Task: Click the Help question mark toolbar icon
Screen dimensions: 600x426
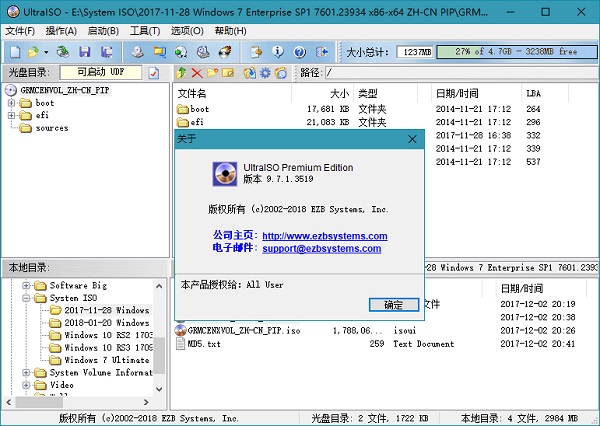Action: (x=298, y=51)
